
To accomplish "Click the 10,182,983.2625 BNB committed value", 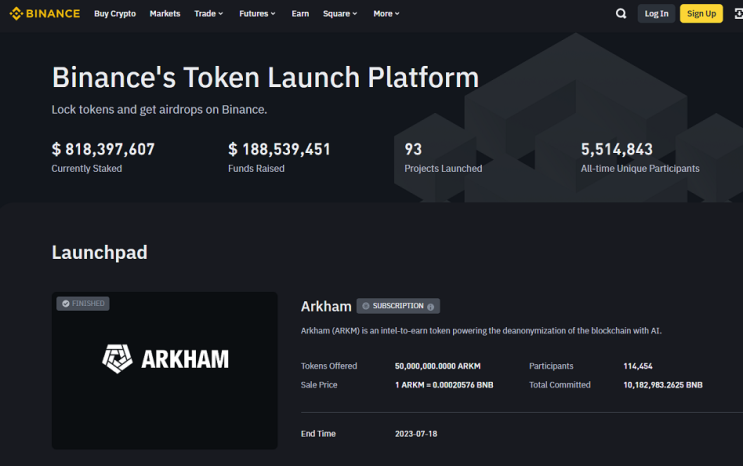I will pyautogui.click(x=663, y=385).
